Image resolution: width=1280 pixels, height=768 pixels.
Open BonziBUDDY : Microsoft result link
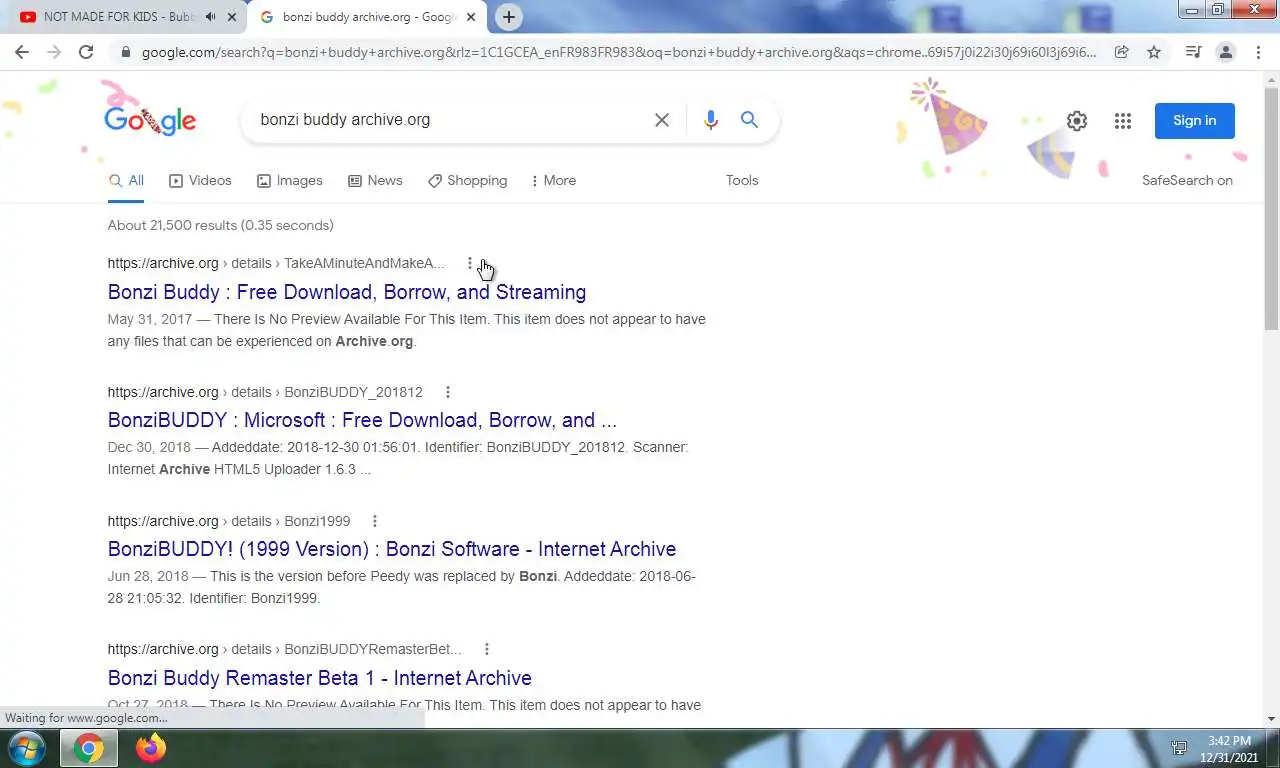pos(362,420)
